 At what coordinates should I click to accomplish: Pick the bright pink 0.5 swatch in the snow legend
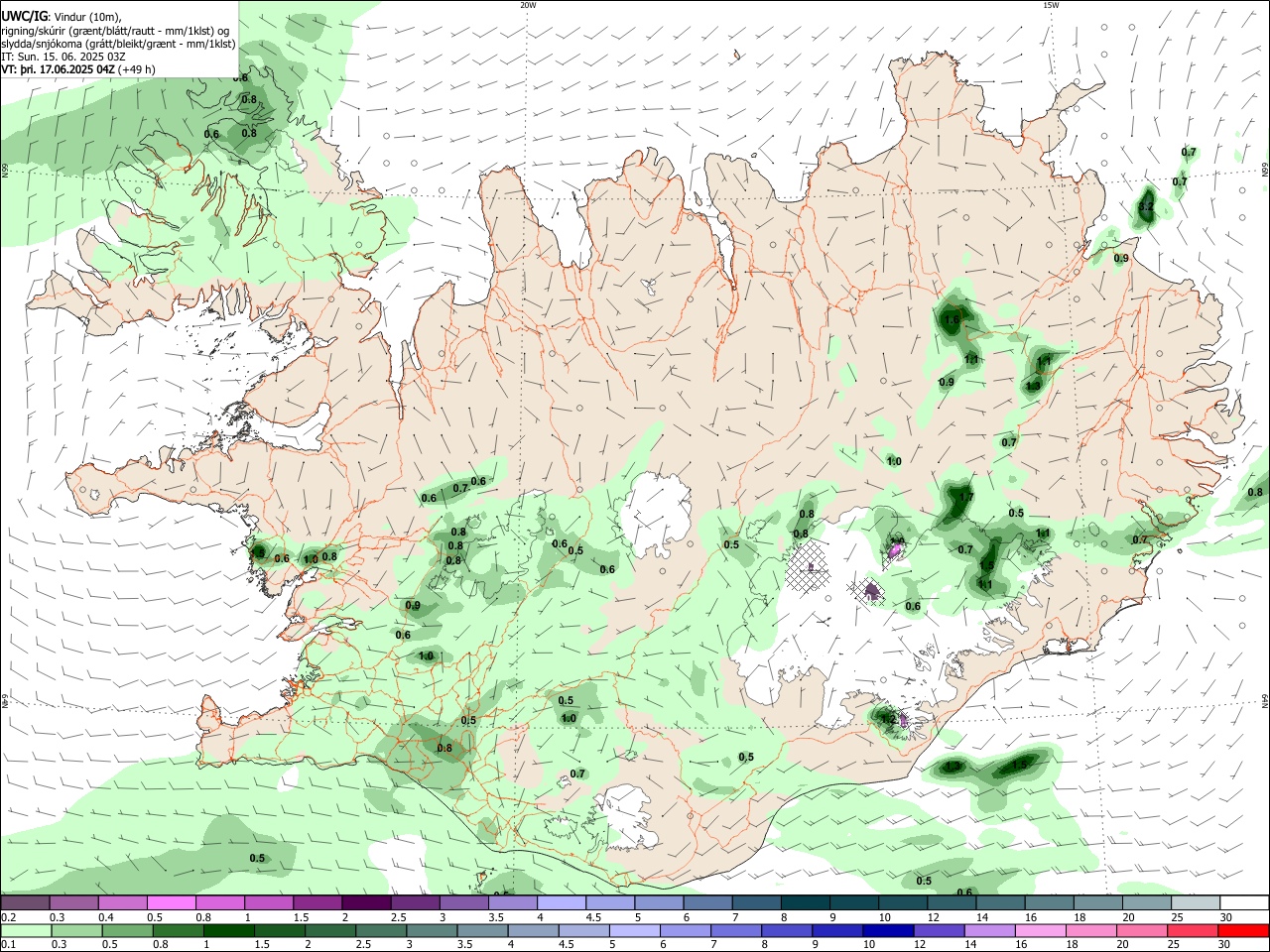click(171, 903)
